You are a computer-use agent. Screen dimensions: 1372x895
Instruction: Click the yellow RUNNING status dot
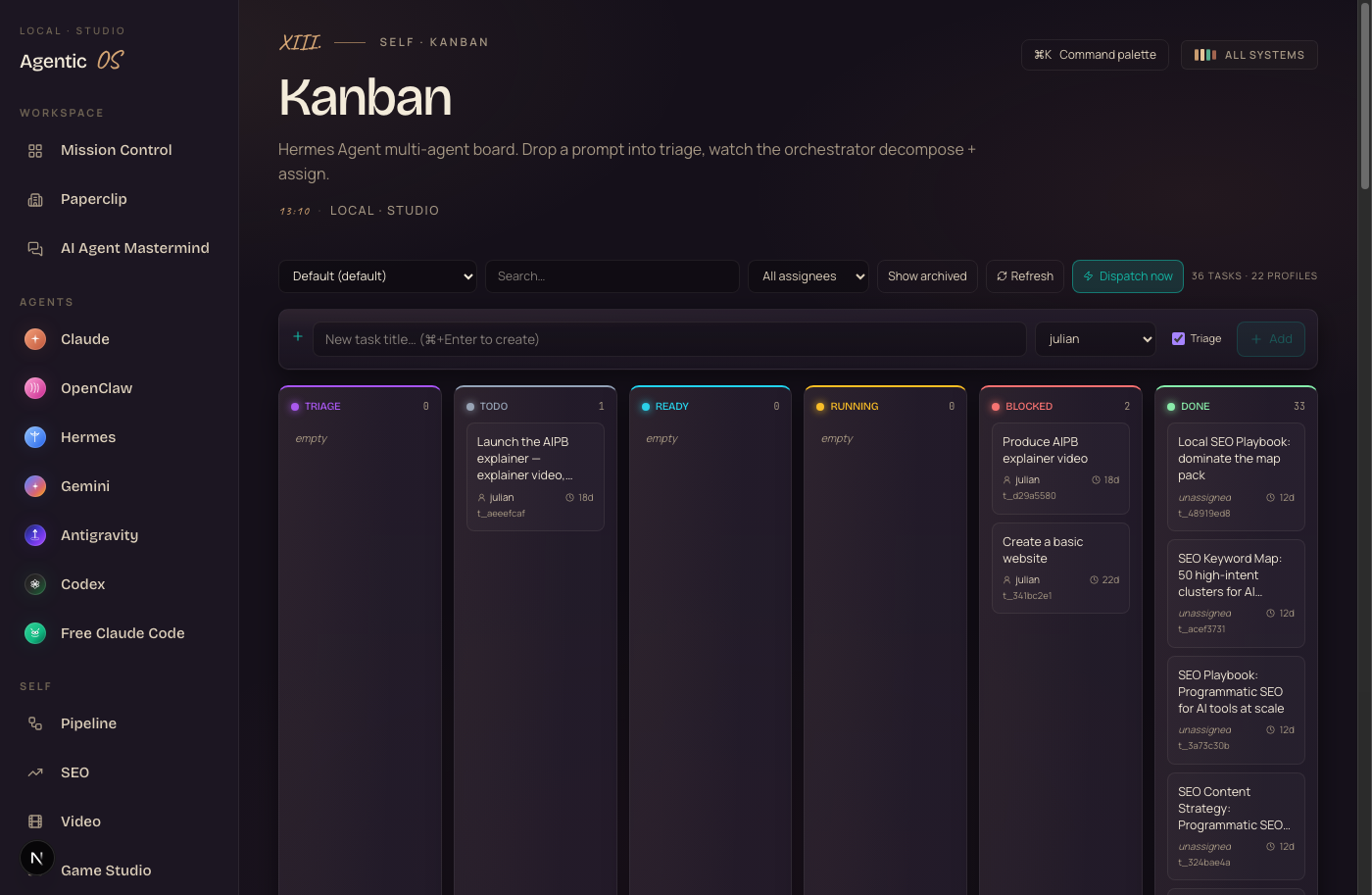tap(820, 407)
